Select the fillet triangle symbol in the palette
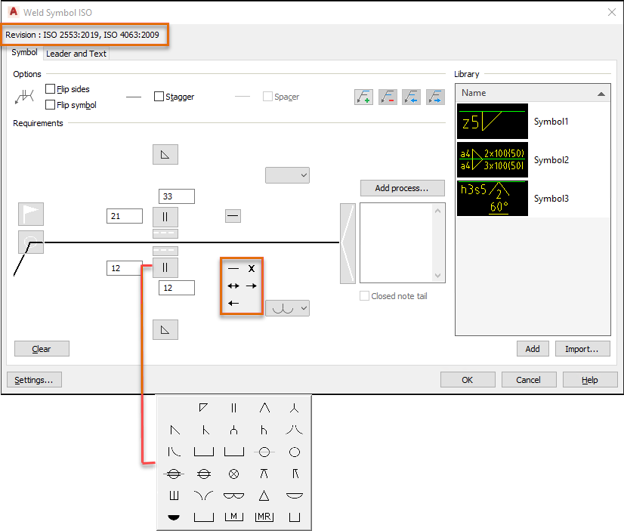Viewport: 624px width, 531px height. point(203,408)
